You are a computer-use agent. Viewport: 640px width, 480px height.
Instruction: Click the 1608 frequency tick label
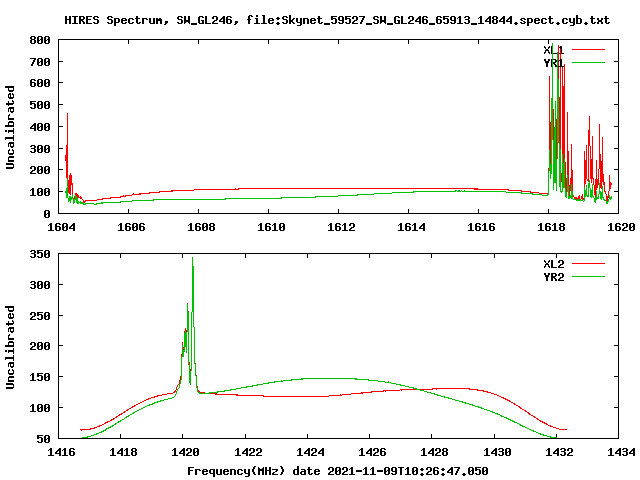[x=201, y=227]
